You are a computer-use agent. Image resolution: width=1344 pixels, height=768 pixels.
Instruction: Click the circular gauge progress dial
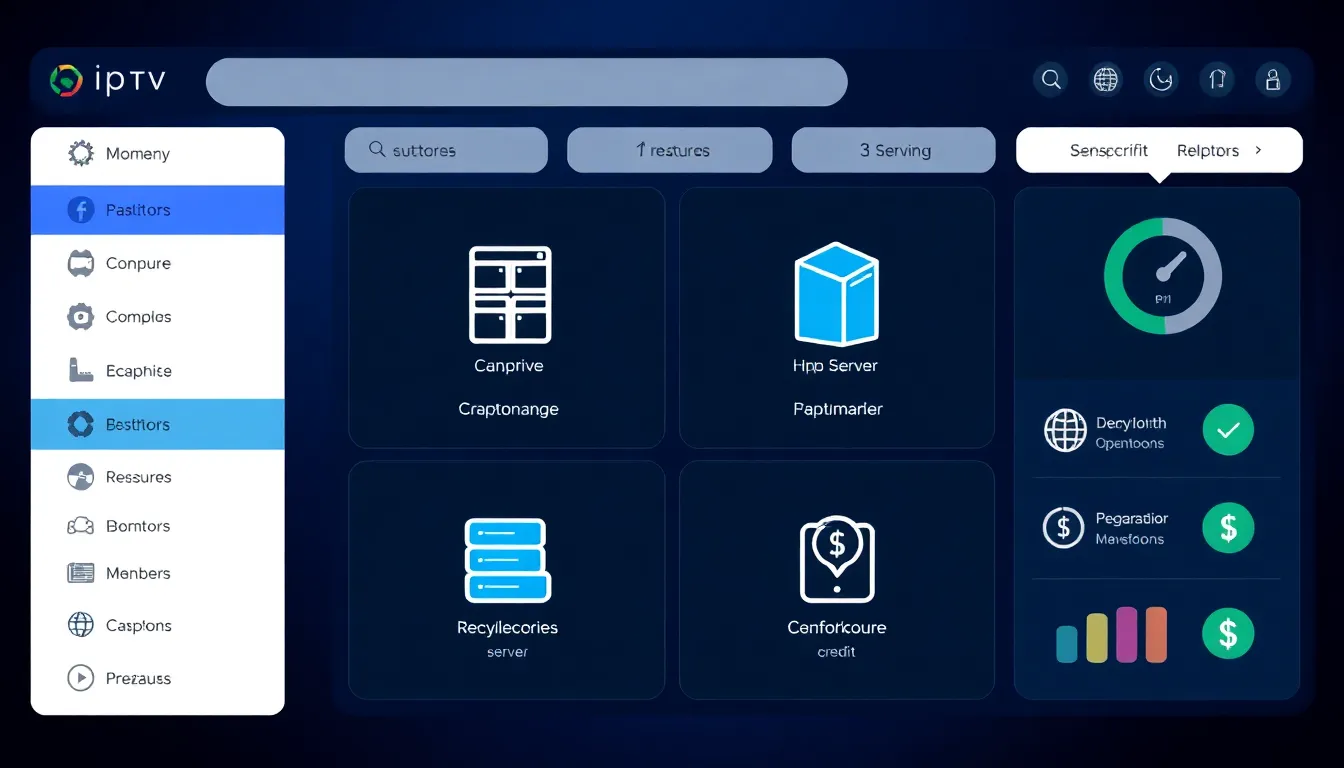(x=1162, y=276)
